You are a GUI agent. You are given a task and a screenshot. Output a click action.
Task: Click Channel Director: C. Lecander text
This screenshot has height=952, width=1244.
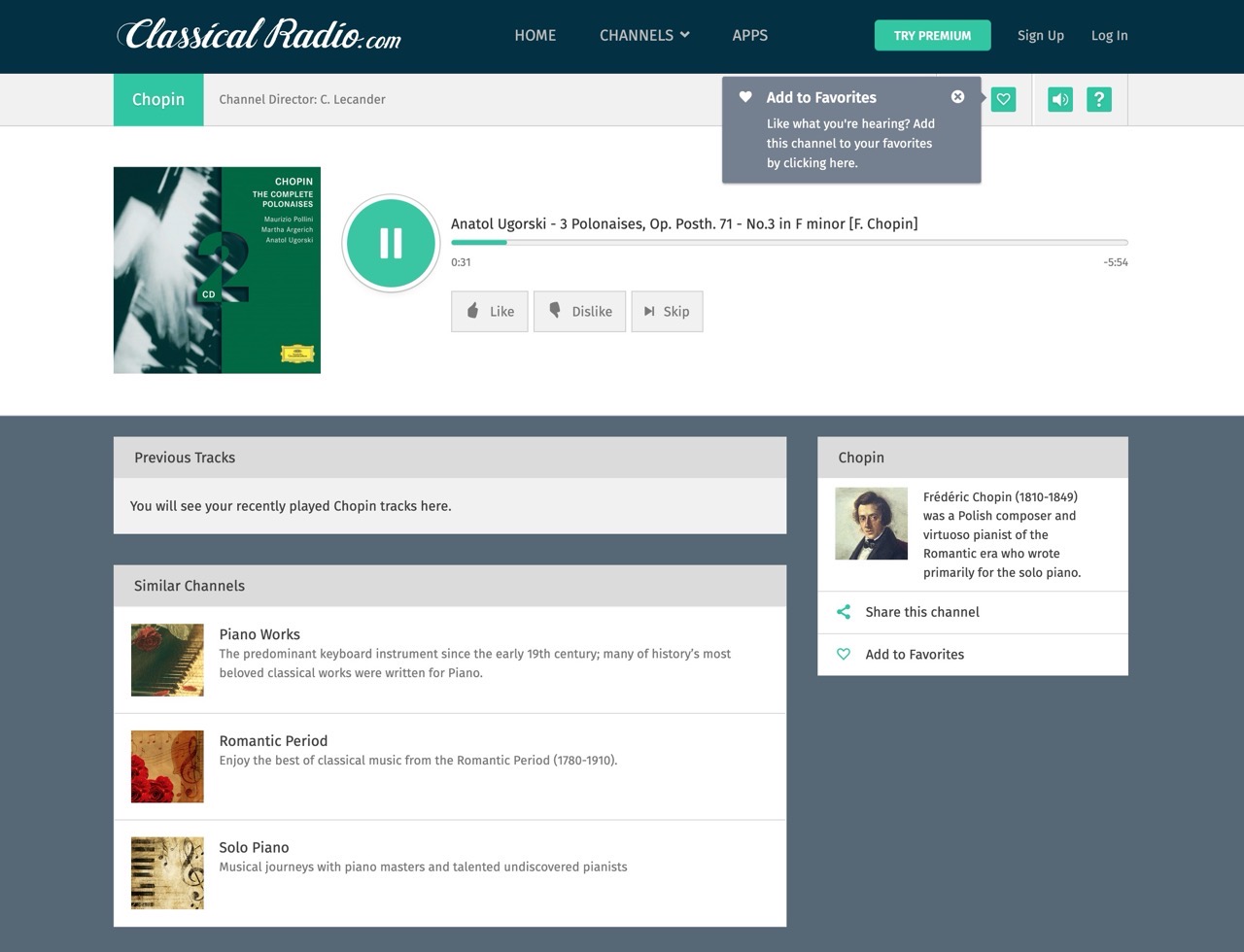[x=302, y=99]
